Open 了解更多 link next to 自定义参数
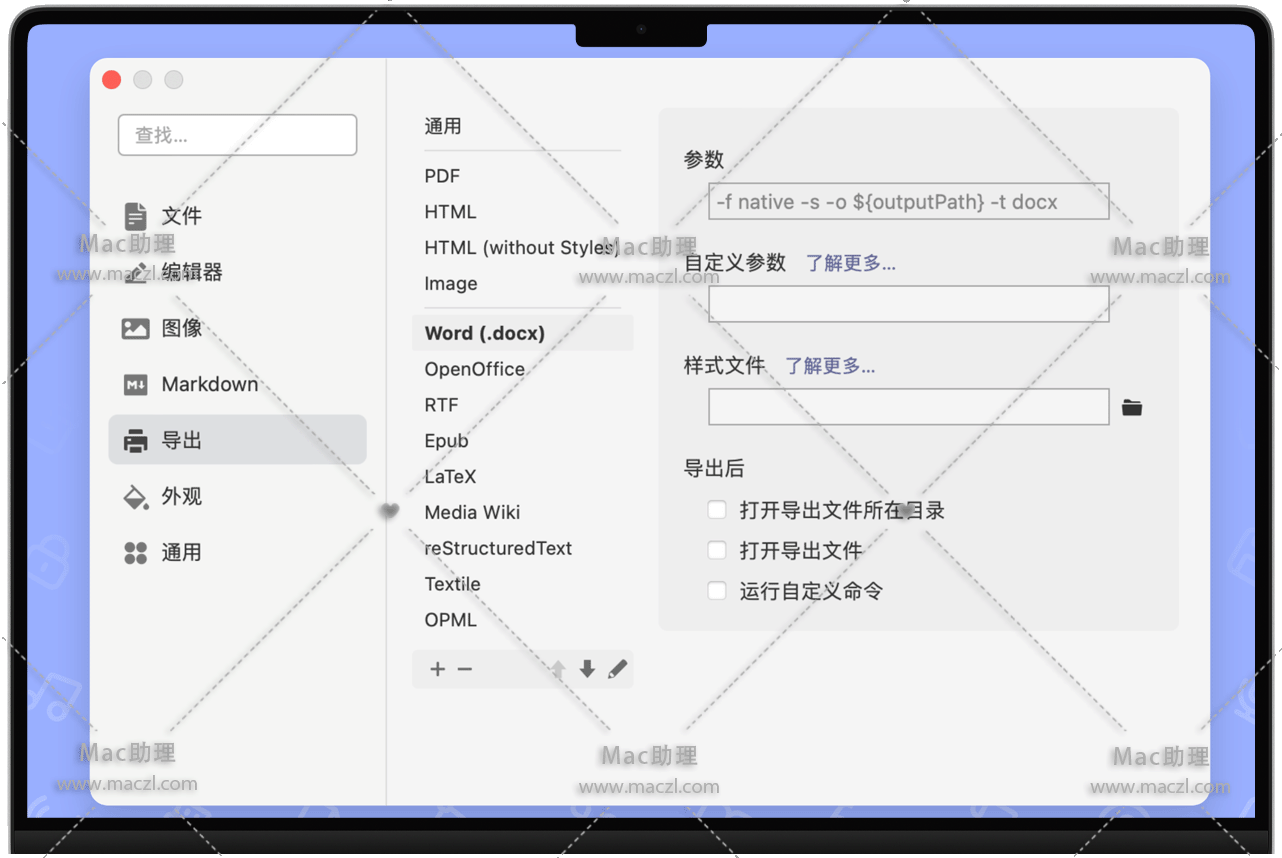This screenshot has height=858, width=1282. (851, 263)
